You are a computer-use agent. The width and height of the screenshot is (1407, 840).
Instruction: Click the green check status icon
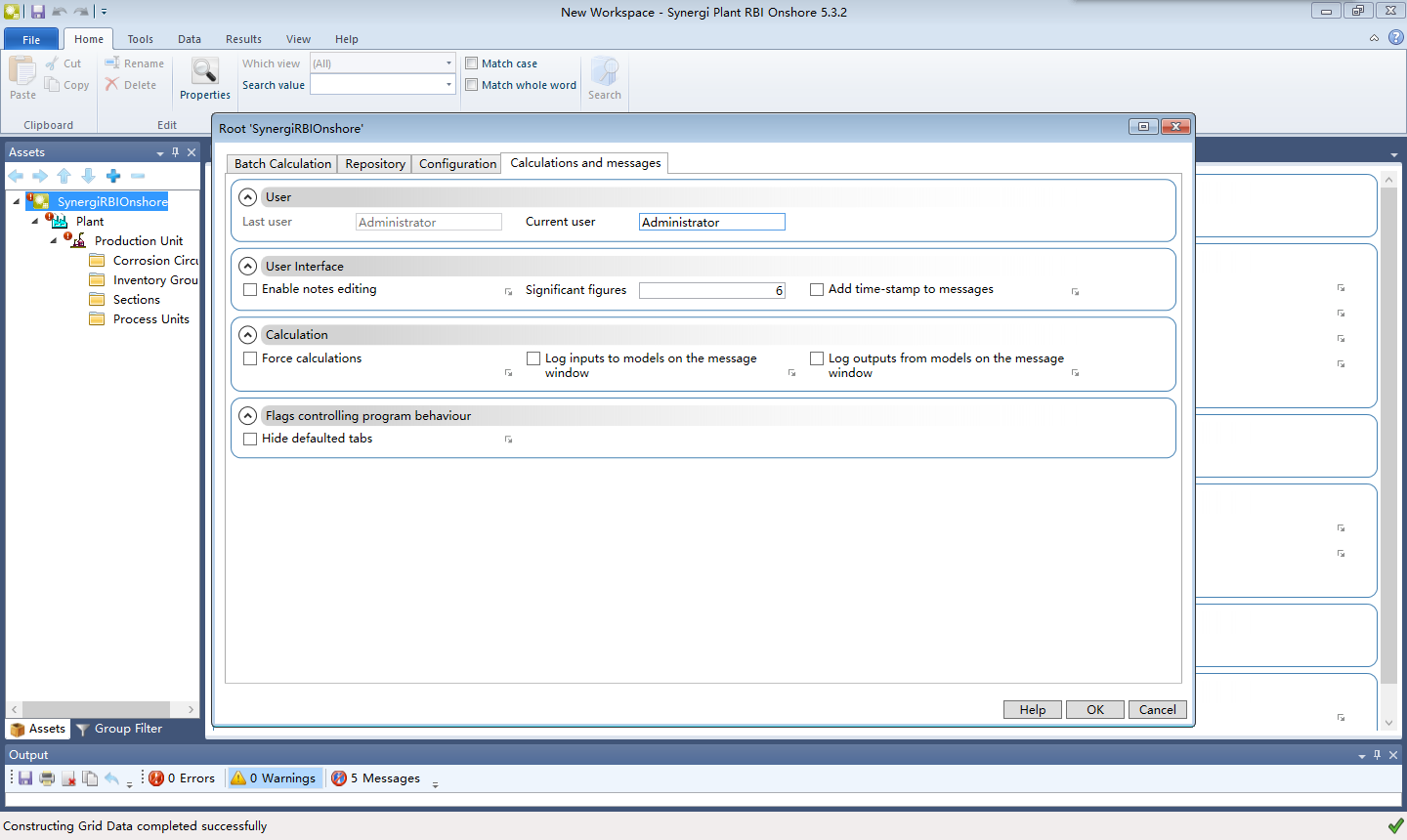point(1396,826)
